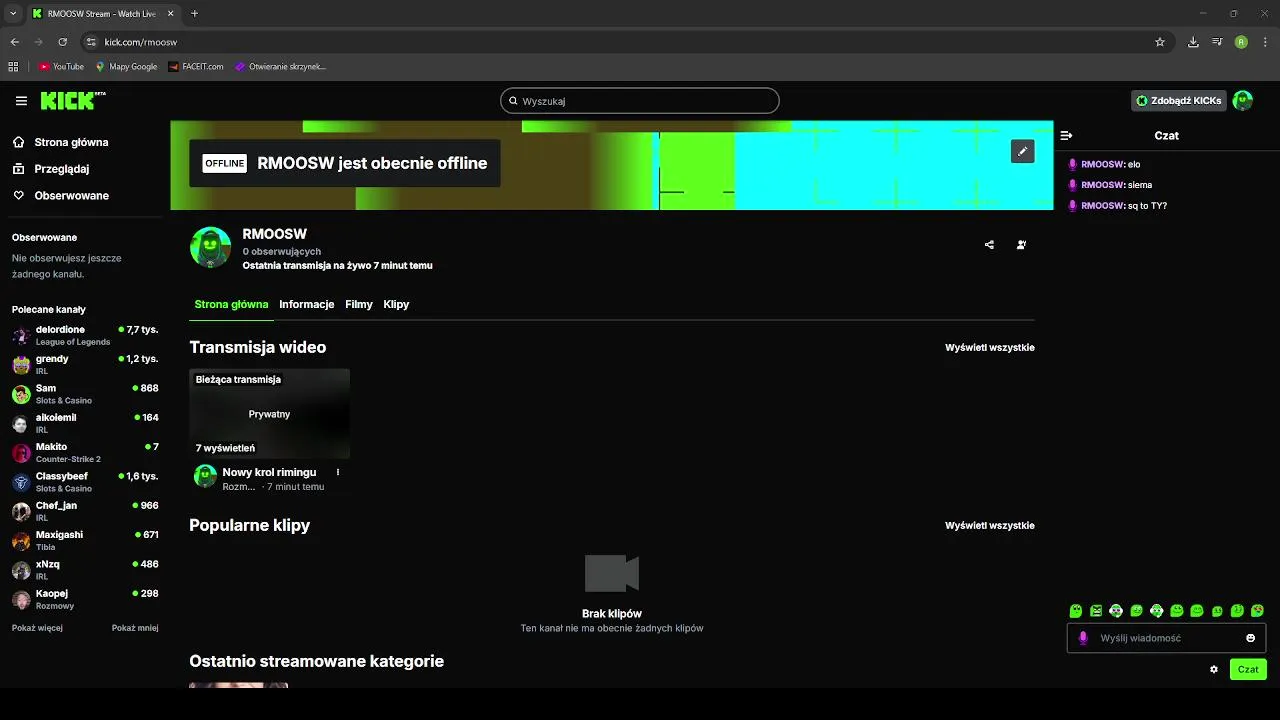The height and width of the screenshot is (720, 1280).
Task: Click Zdobądź KICKs button
Action: (x=1179, y=101)
